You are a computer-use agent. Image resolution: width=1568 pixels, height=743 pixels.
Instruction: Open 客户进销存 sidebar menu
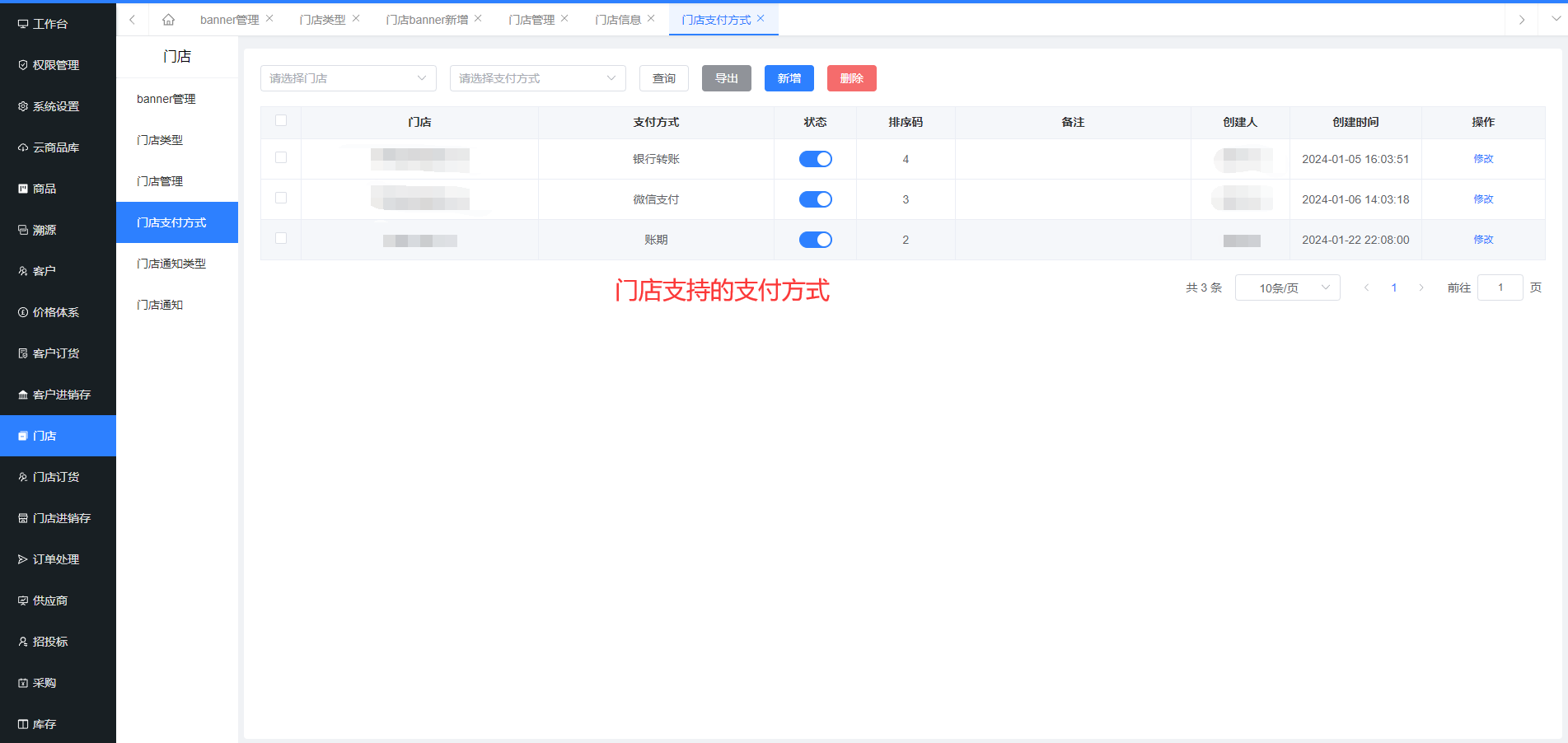(x=58, y=395)
